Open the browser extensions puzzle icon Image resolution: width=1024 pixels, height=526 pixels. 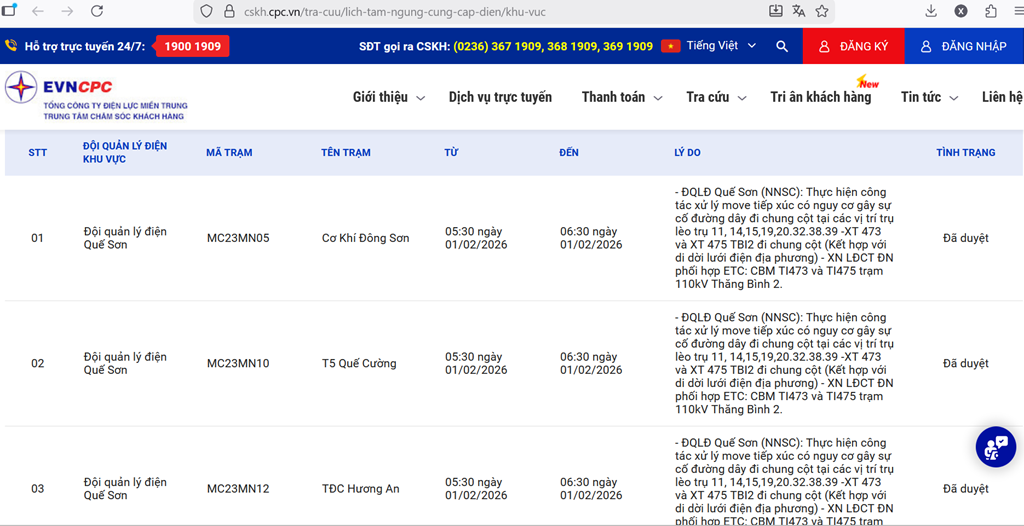991,11
